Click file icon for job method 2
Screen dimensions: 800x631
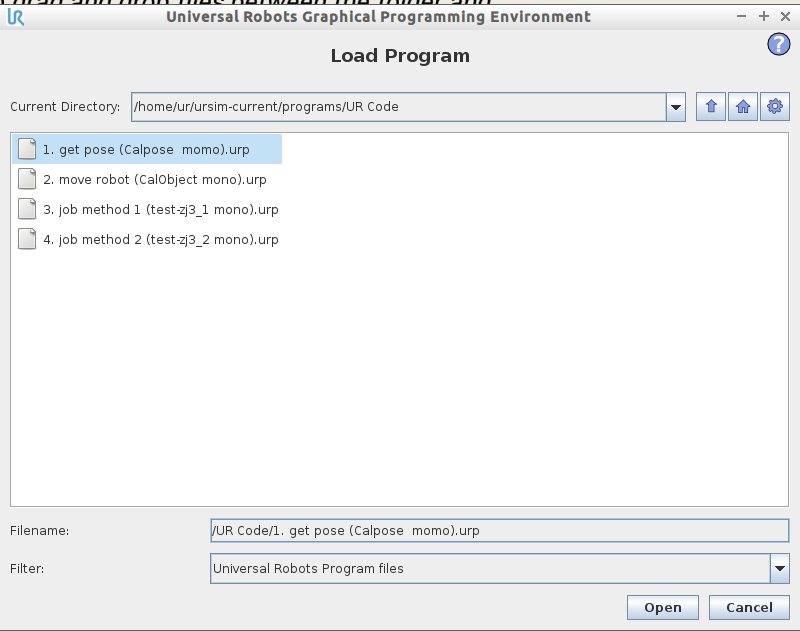coord(27,239)
